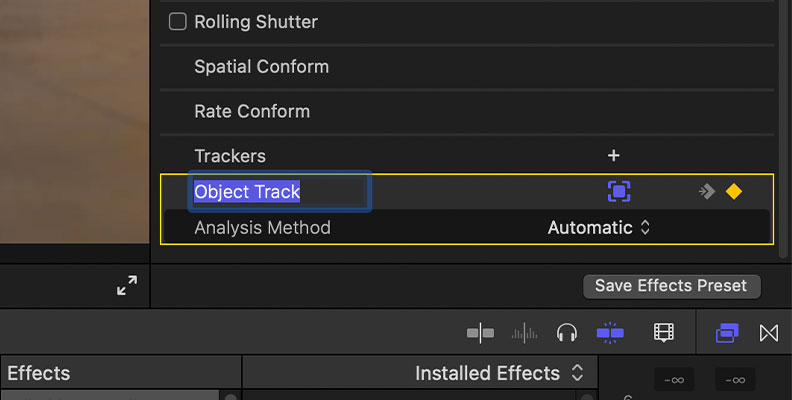Add a new tracker with the plus icon
This screenshot has width=792, height=400.
click(x=613, y=156)
